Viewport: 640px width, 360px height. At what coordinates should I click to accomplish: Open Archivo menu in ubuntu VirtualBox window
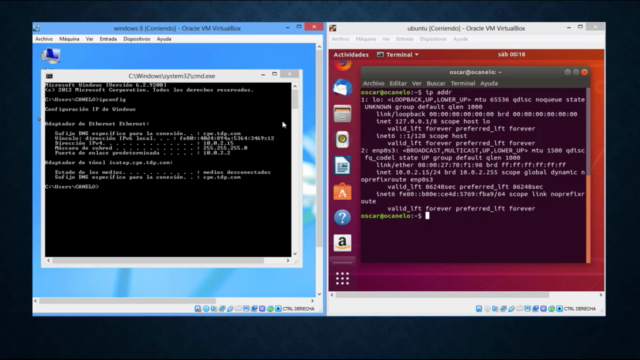point(340,39)
